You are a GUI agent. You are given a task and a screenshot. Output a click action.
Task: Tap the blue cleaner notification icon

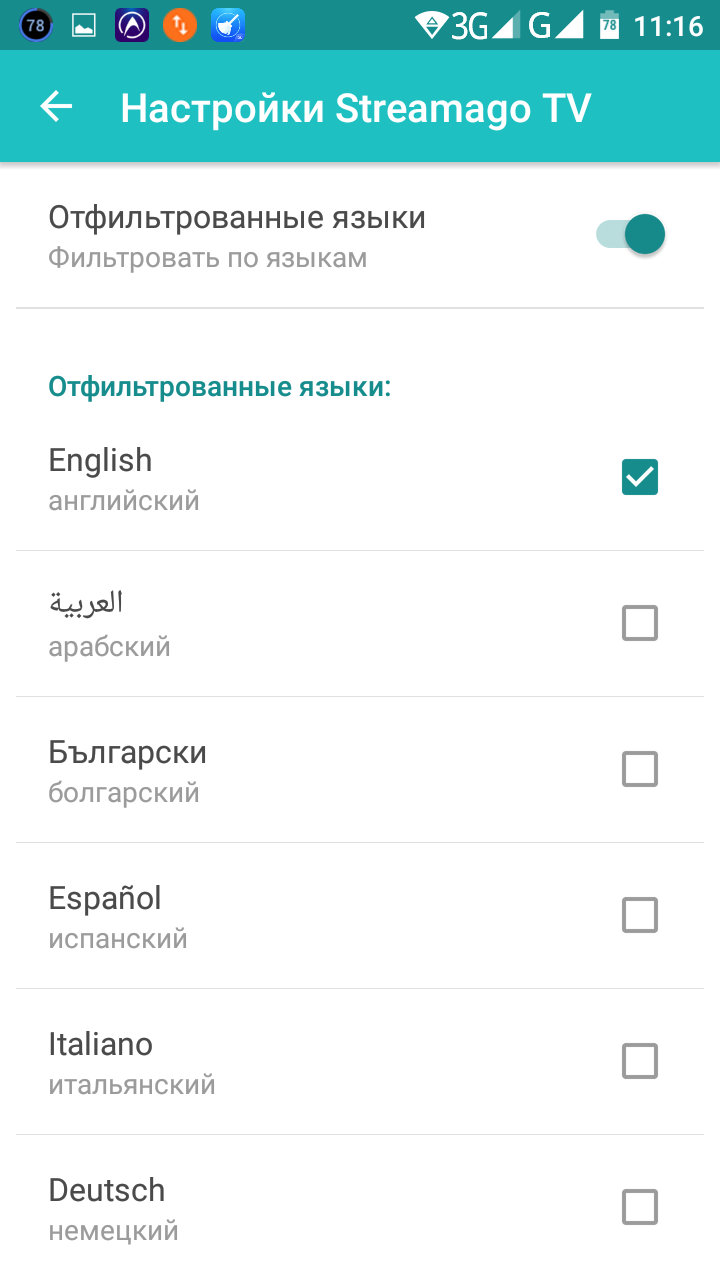click(228, 25)
